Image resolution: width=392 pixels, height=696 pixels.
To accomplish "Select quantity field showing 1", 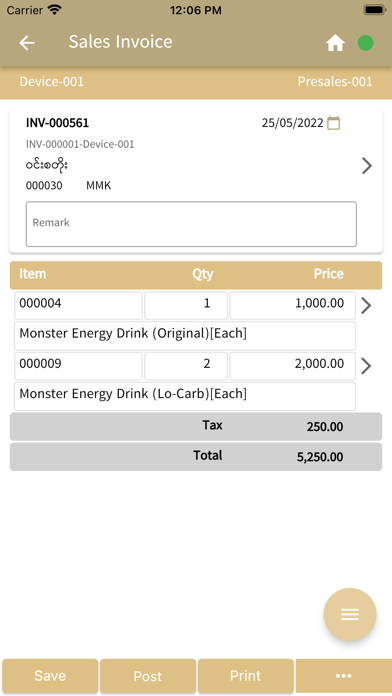I will coord(186,305).
